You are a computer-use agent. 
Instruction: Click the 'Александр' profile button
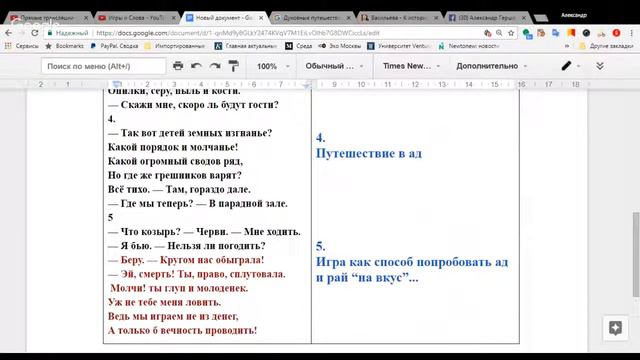pyautogui.click(x=573, y=15)
